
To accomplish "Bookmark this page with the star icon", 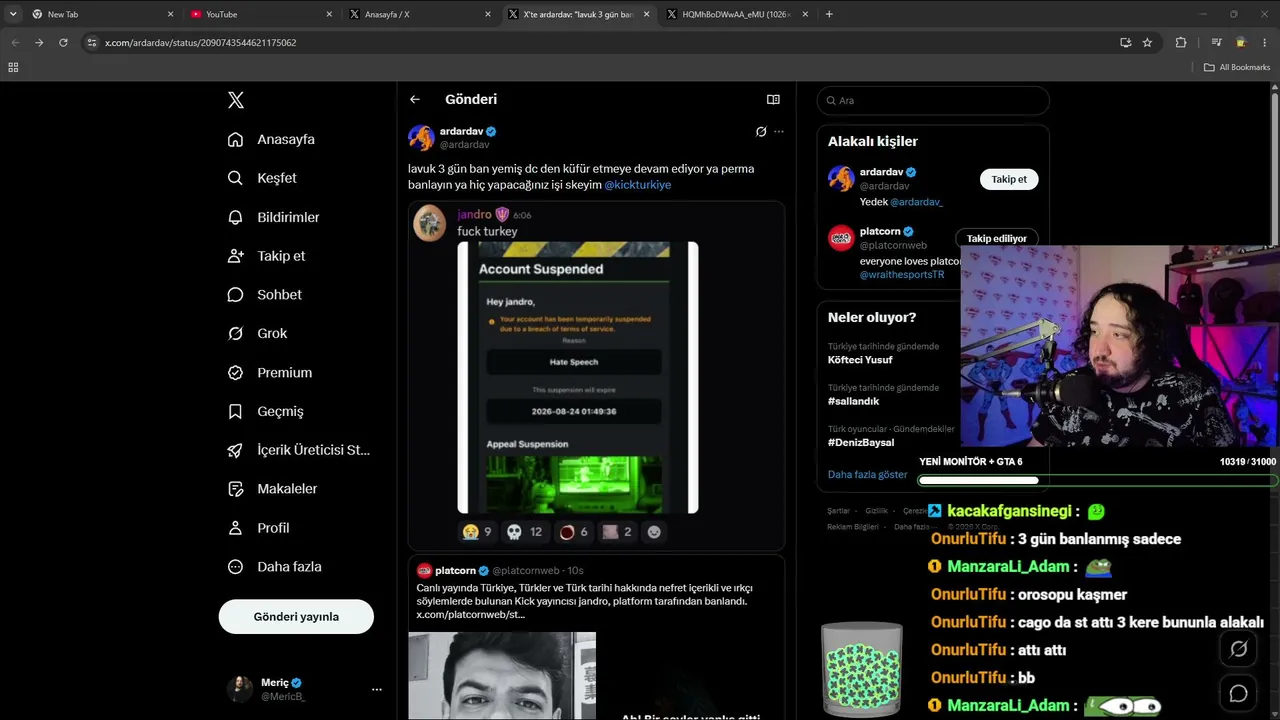I will pyautogui.click(x=1147, y=42).
